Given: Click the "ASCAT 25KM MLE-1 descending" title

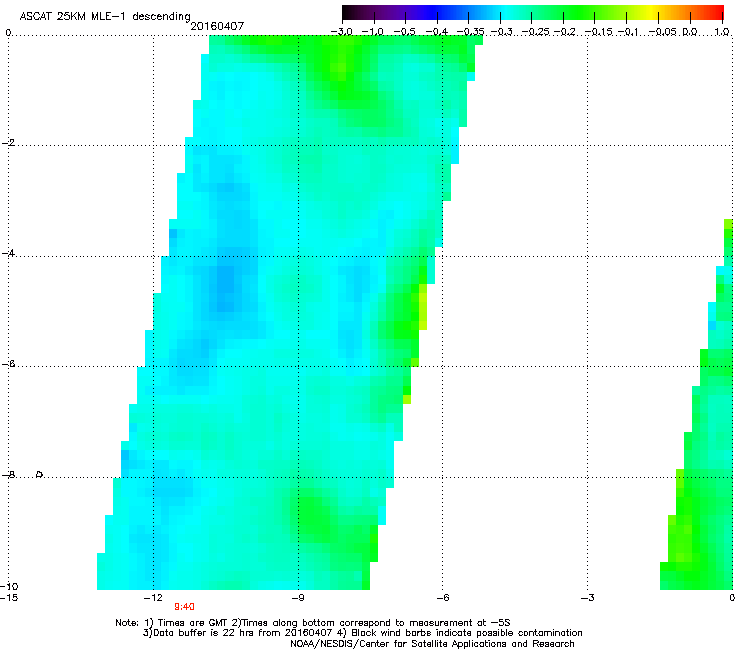Looking at the screenshot, I should 105,17.
